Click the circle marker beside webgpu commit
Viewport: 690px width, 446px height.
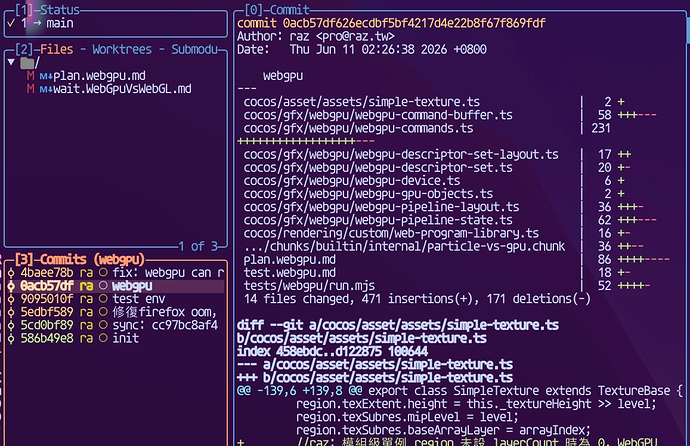(x=103, y=286)
